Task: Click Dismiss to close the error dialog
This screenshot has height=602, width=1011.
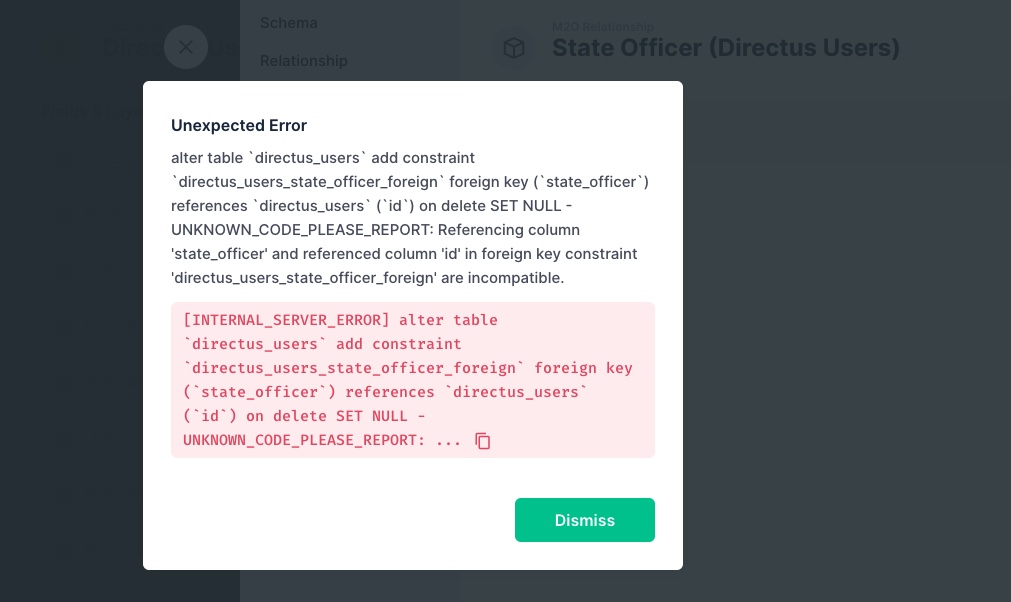Action: tap(584, 520)
